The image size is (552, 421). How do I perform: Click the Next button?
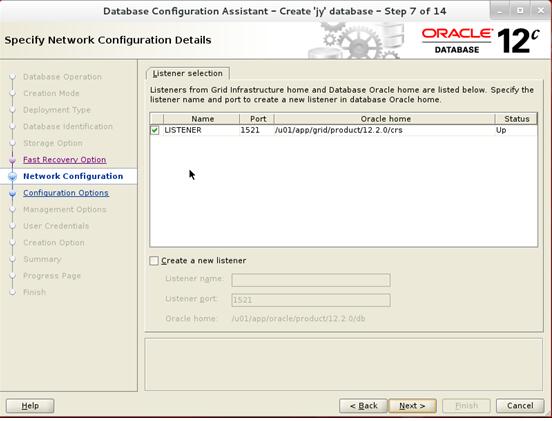tap(412, 406)
